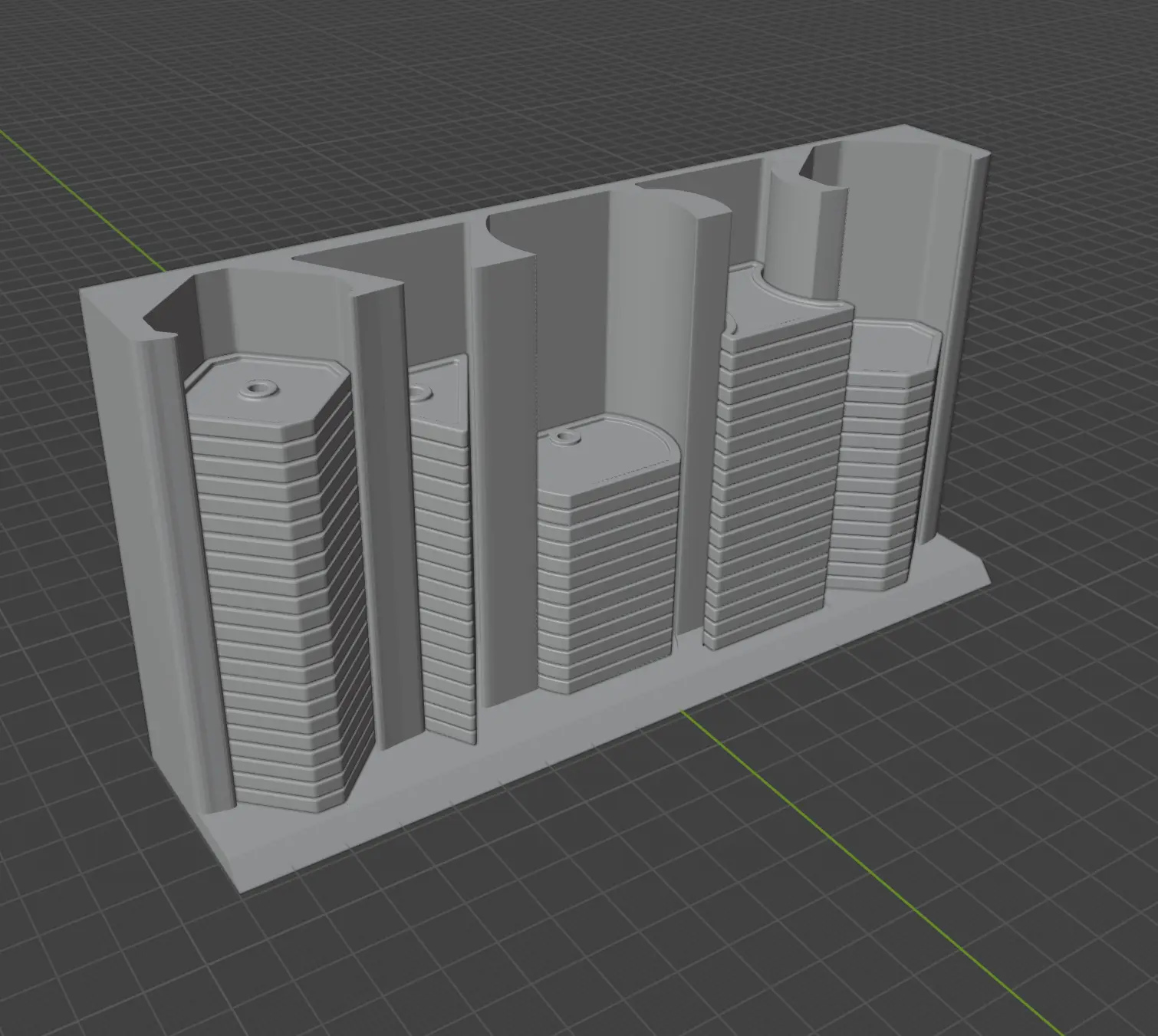Select the rightmost octagonal token stack
Viewport: 1158px width, 1036px height.
(x=884, y=457)
